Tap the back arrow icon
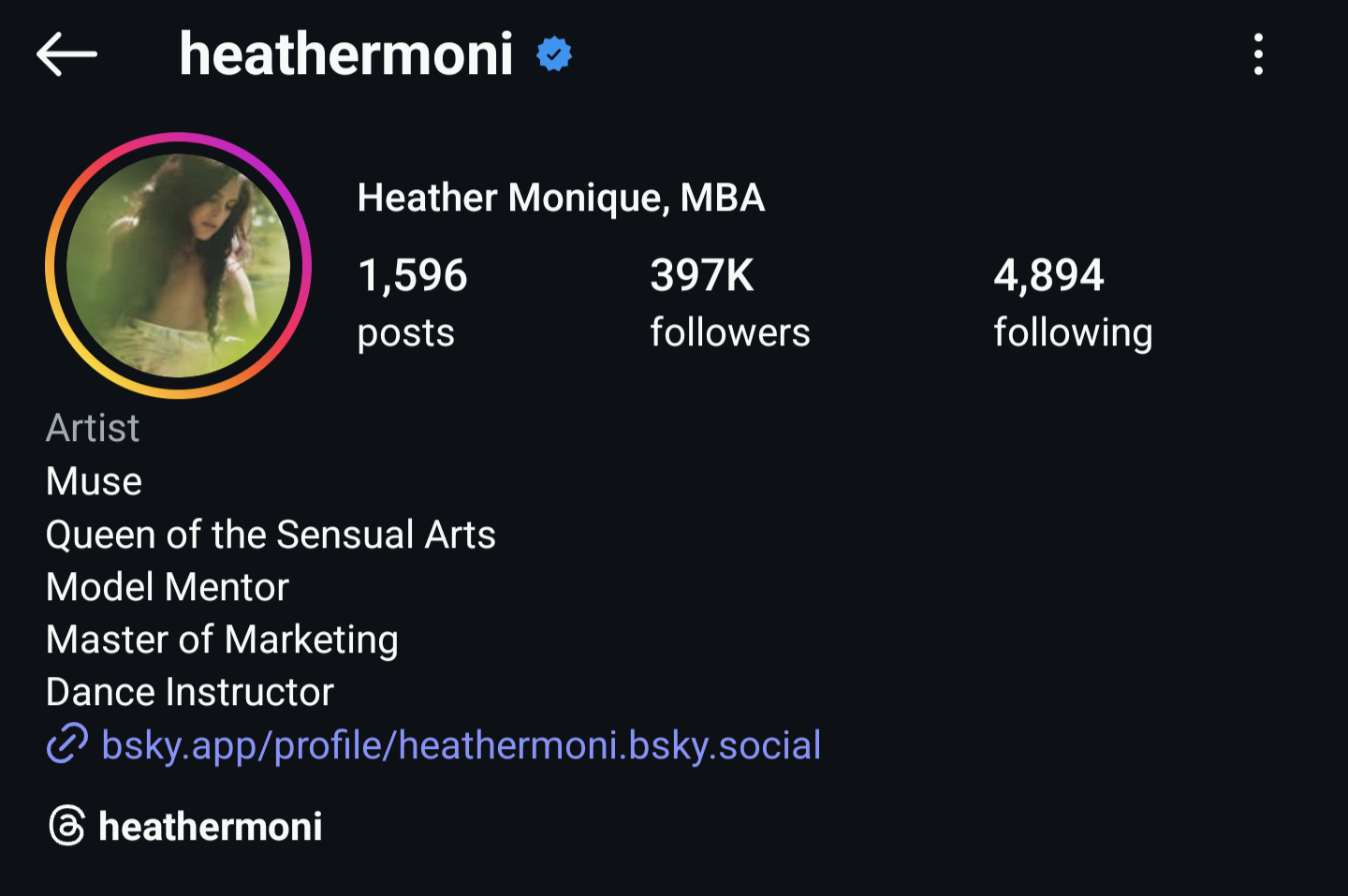 66,54
